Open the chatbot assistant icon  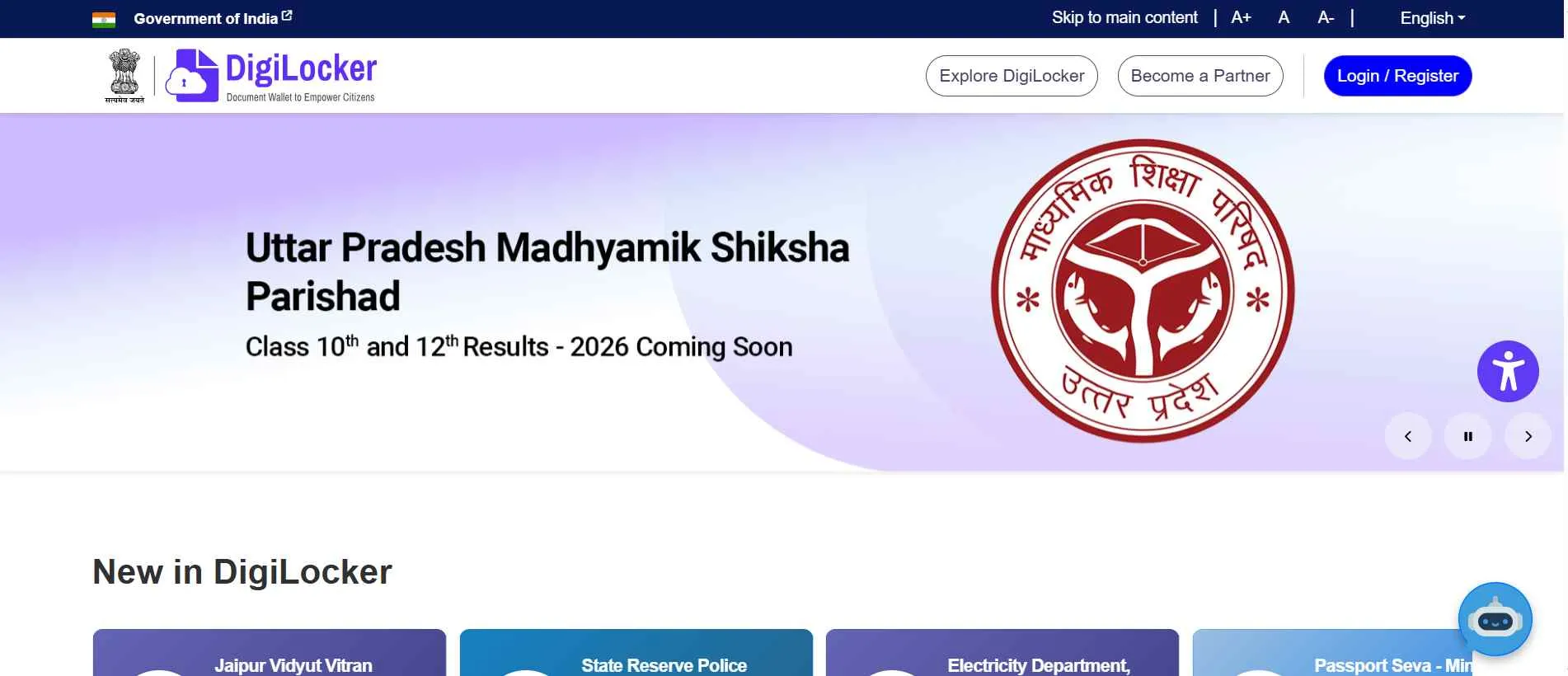click(1495, 619)
